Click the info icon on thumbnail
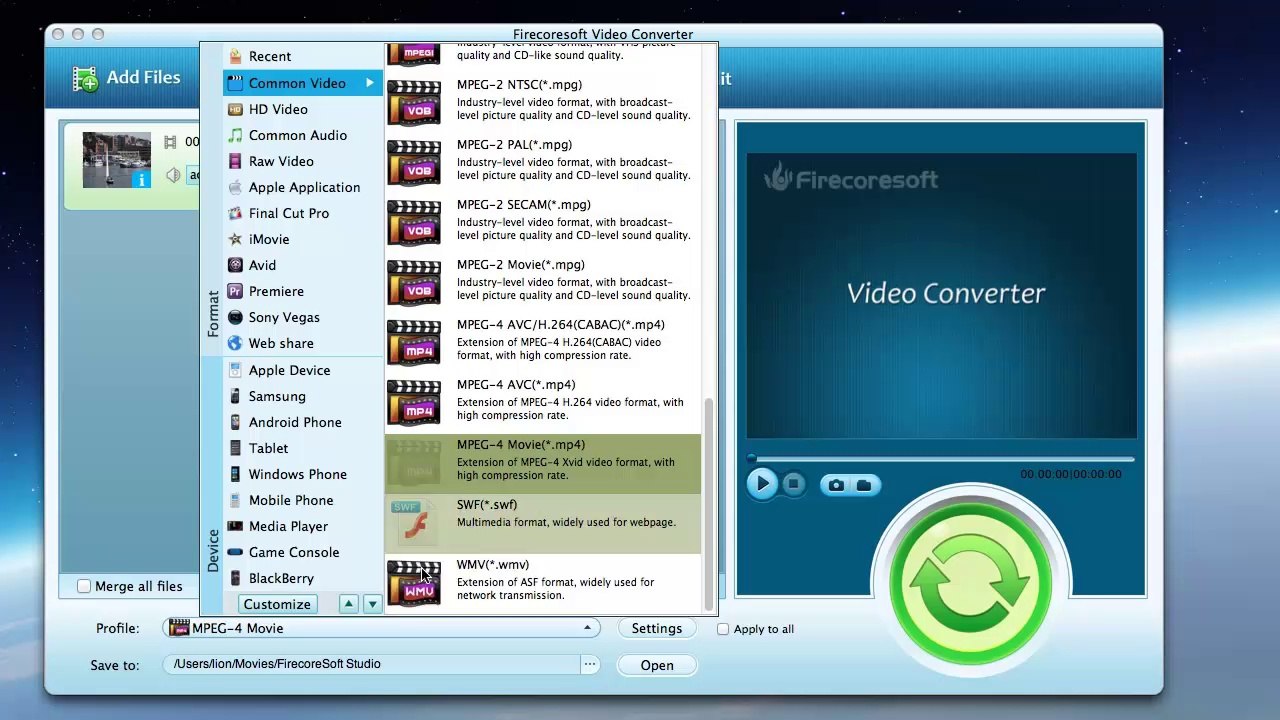Screen dimensions: 1280x720 (x=141, y=179)
